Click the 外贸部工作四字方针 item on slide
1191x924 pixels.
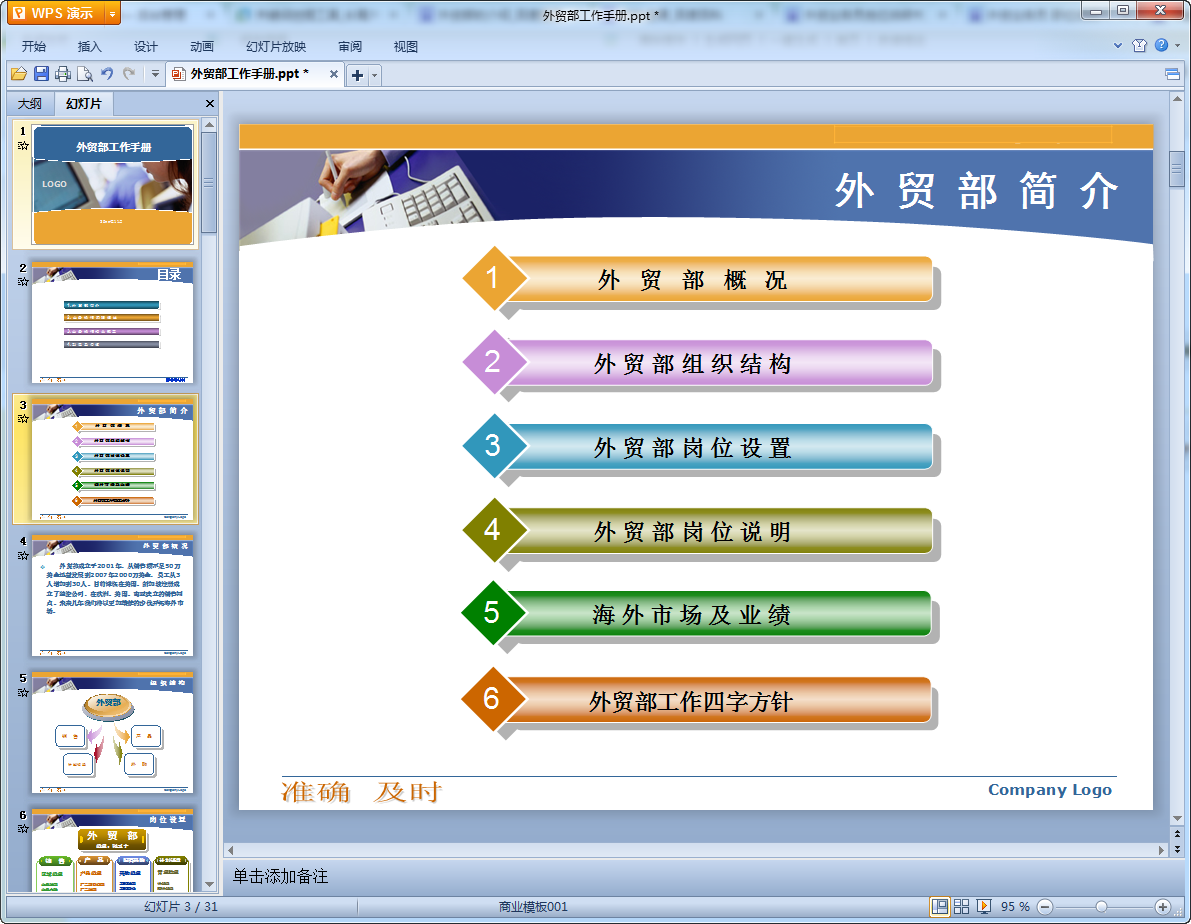pos(699,701)
